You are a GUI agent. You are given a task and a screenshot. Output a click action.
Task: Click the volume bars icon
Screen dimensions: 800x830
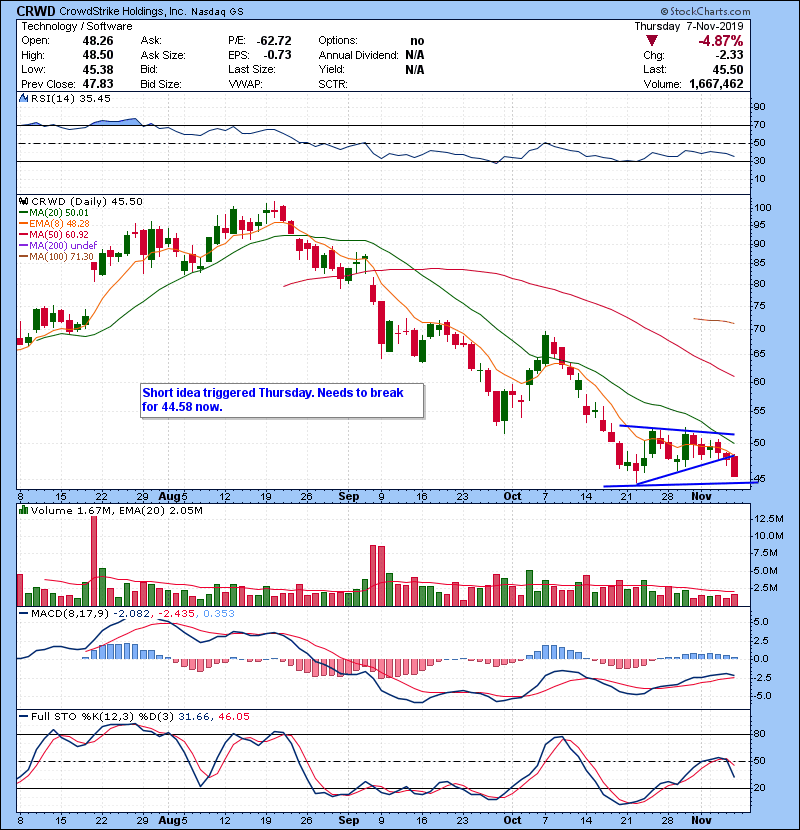pos(23,510)
